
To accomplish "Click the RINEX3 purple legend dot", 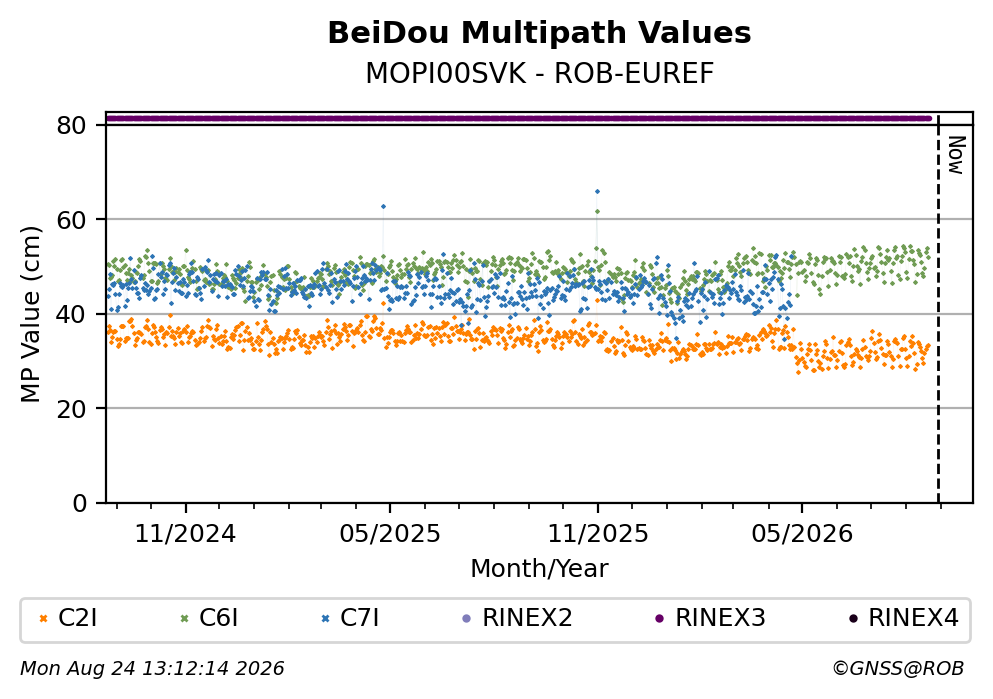I will coord(659,619).
